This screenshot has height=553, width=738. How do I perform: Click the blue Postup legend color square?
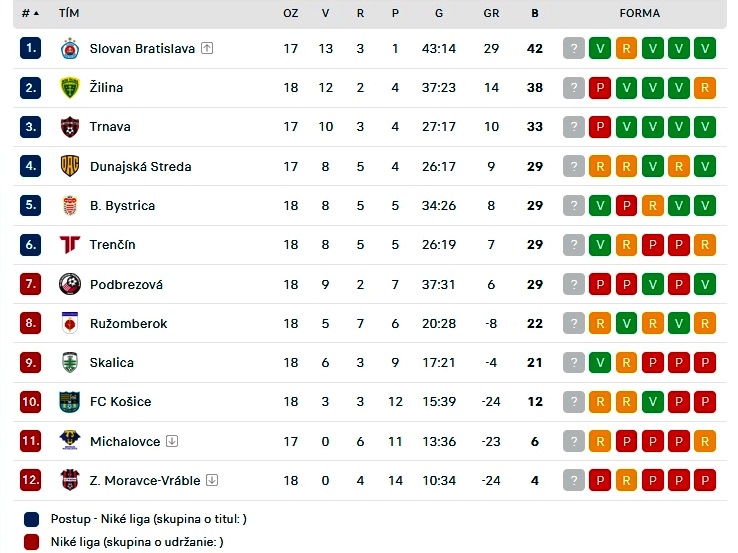(x=32, y=519)
